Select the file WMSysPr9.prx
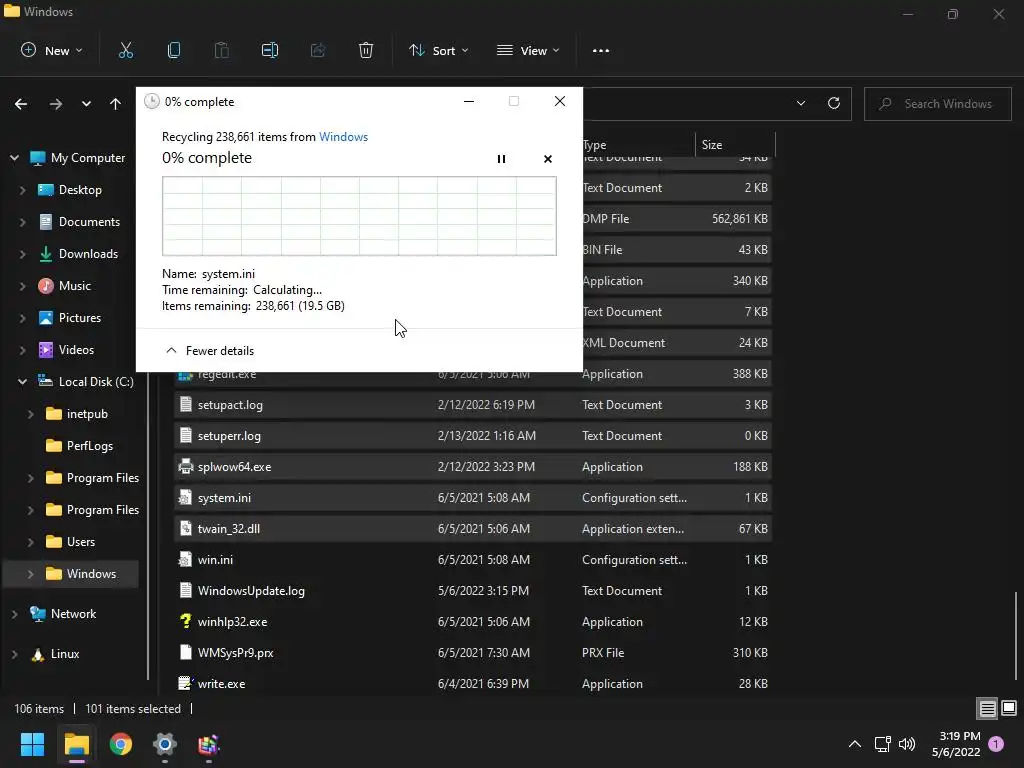 (x=473, y=652)
